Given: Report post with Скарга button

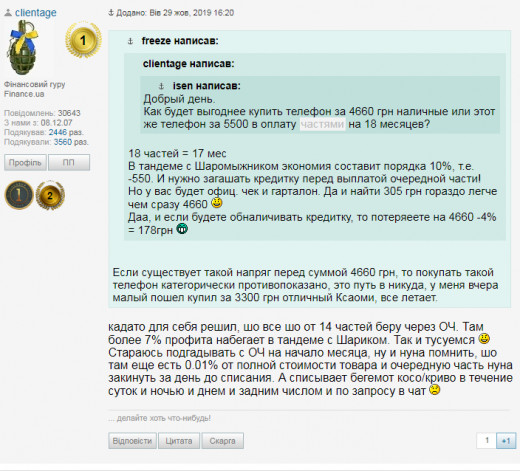Looking at the screenshot, I should (222, 441).
